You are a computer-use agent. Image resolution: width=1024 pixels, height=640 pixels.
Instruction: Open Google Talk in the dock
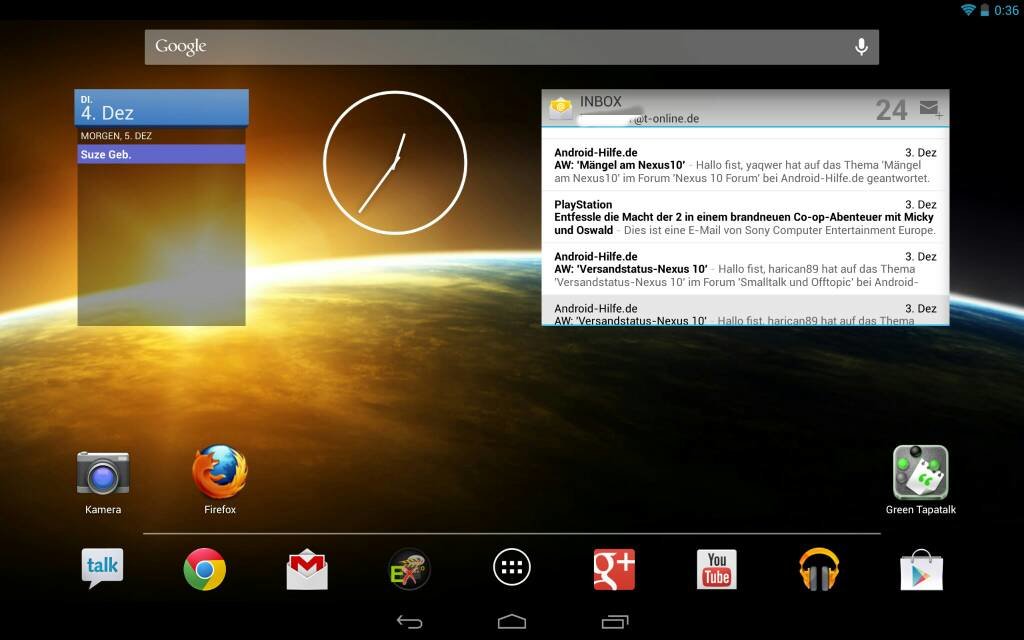click(x=102, y=568)
